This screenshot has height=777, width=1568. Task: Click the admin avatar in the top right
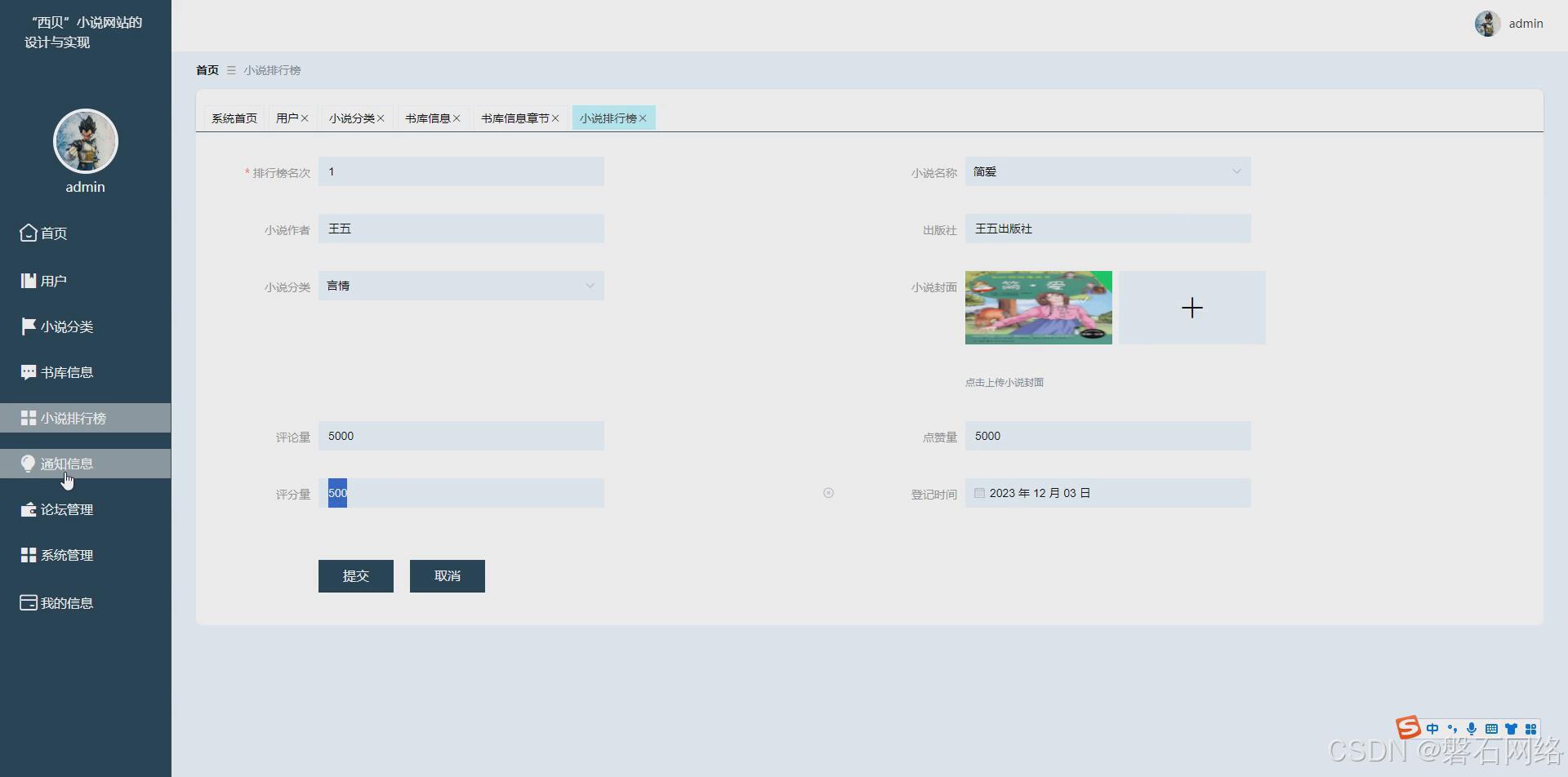[x=1487, y=24]
